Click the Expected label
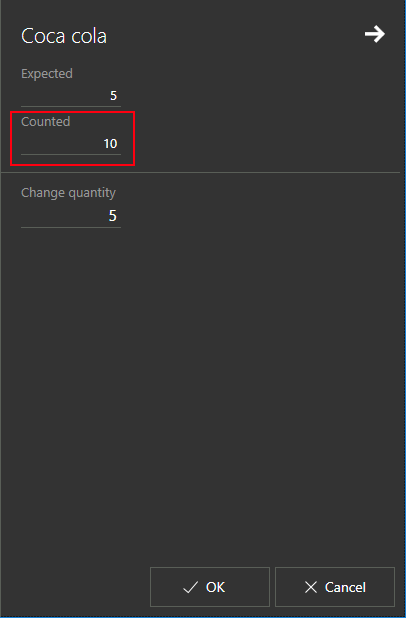Screen dimensions: 406x618 coord(47,74)
